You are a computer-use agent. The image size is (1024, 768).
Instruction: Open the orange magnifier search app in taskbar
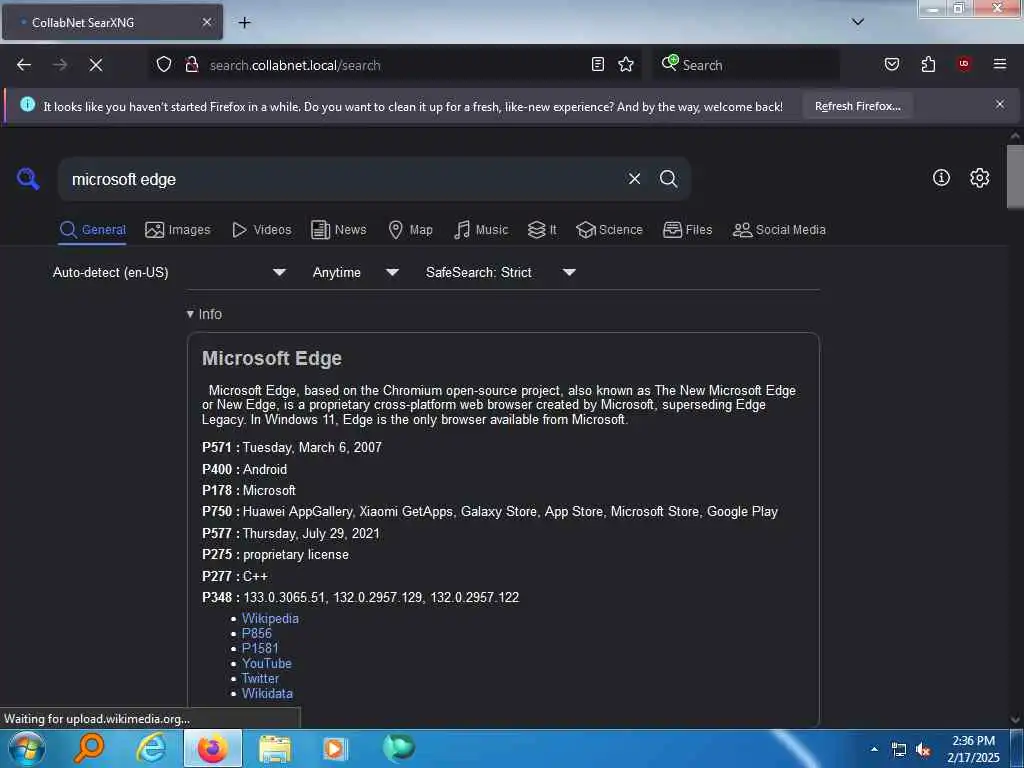89,748
